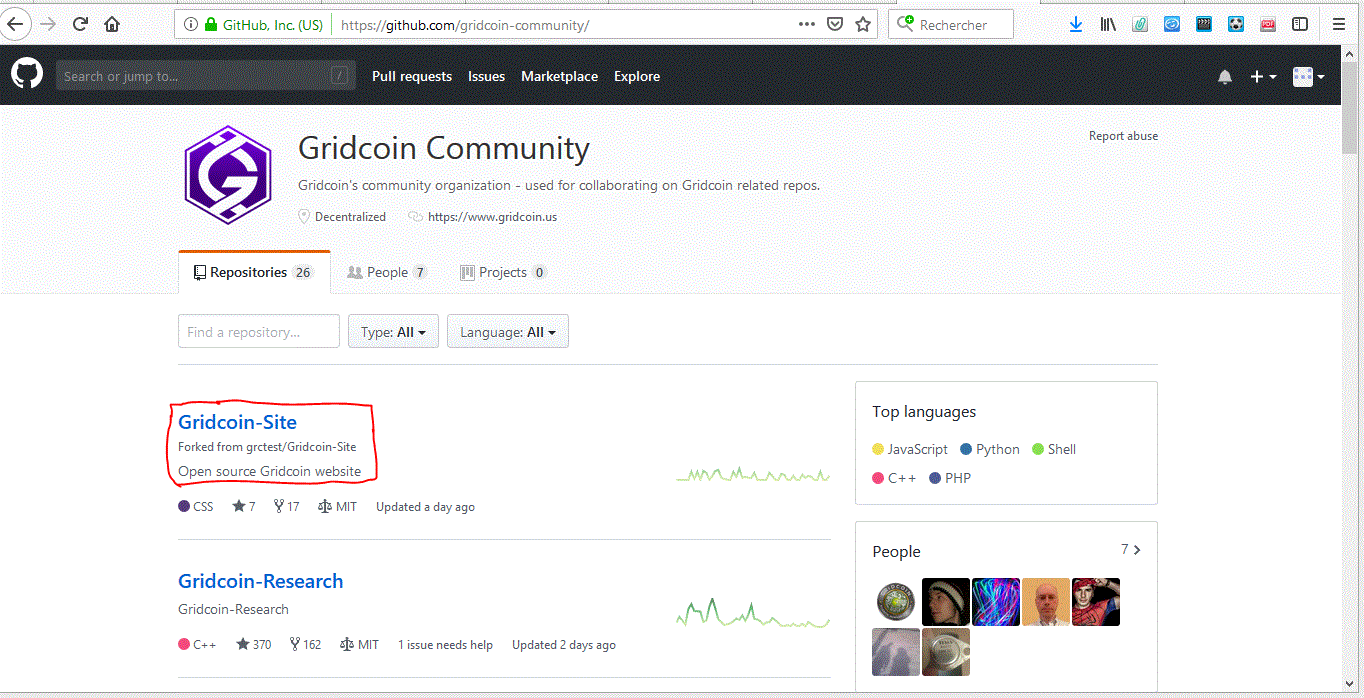Open Issues in GitHub header
This screenshot has height=698, width=1364.
486,76
